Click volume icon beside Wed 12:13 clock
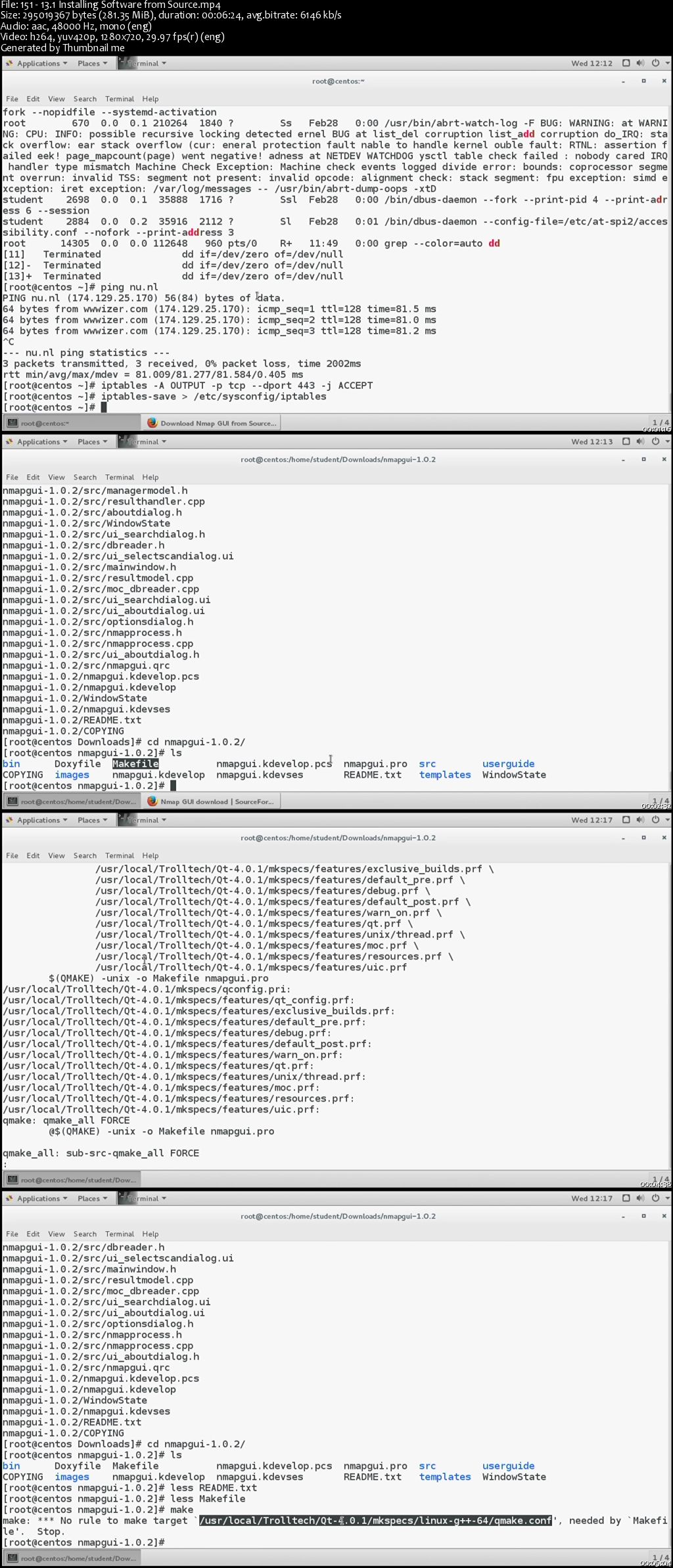Screen dimensions: 673x1568 (x=641, y=442)
